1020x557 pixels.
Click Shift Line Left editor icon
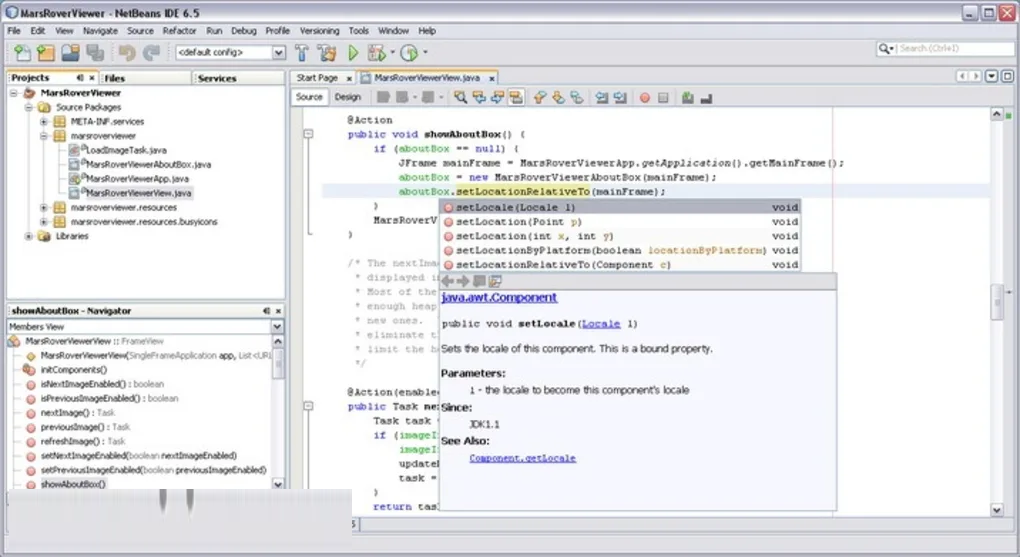tap(602, 98)
